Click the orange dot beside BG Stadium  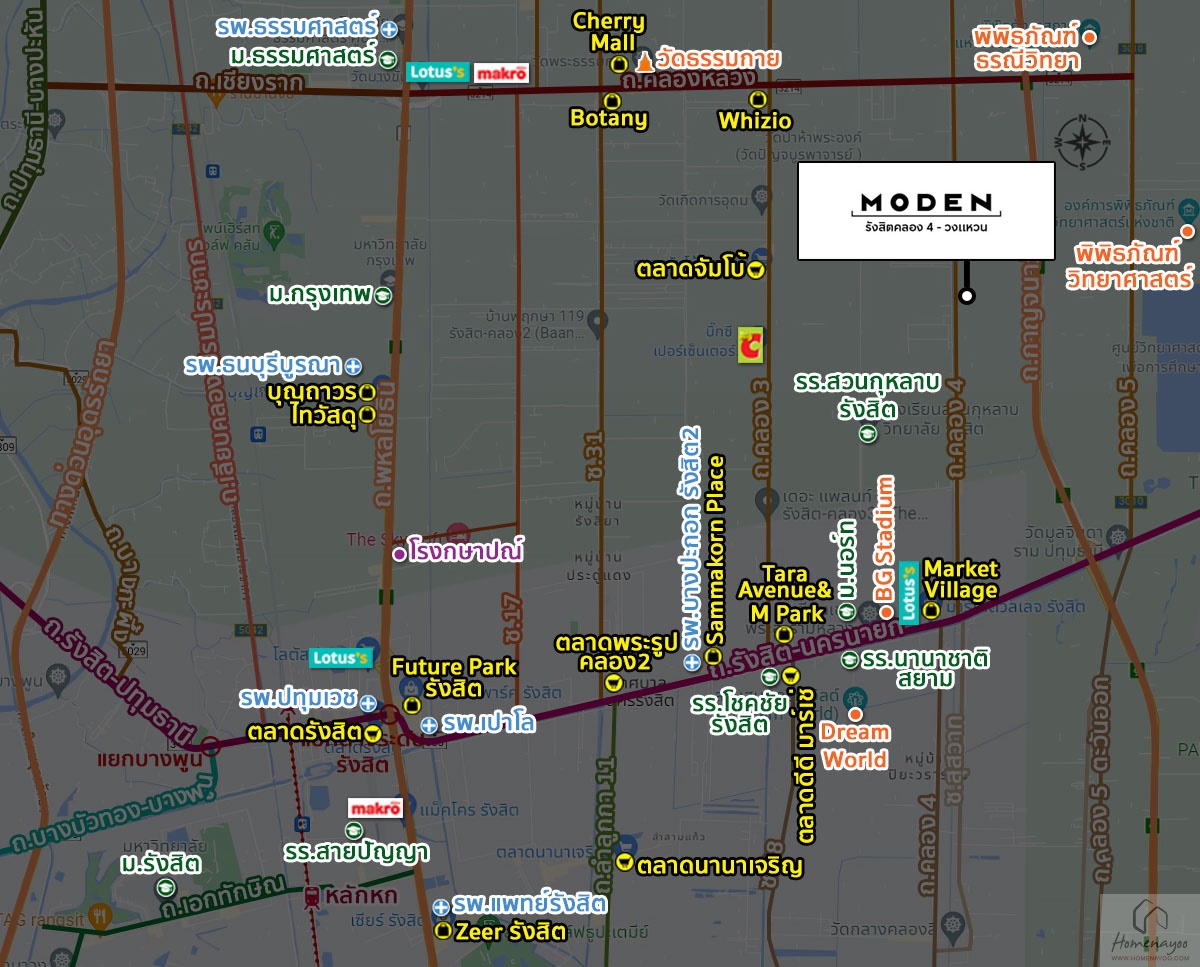886,610
